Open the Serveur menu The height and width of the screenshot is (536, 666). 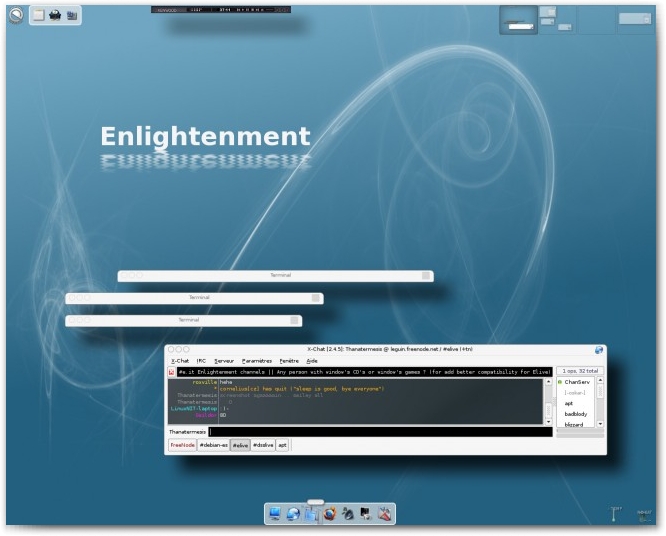[224, 361]
